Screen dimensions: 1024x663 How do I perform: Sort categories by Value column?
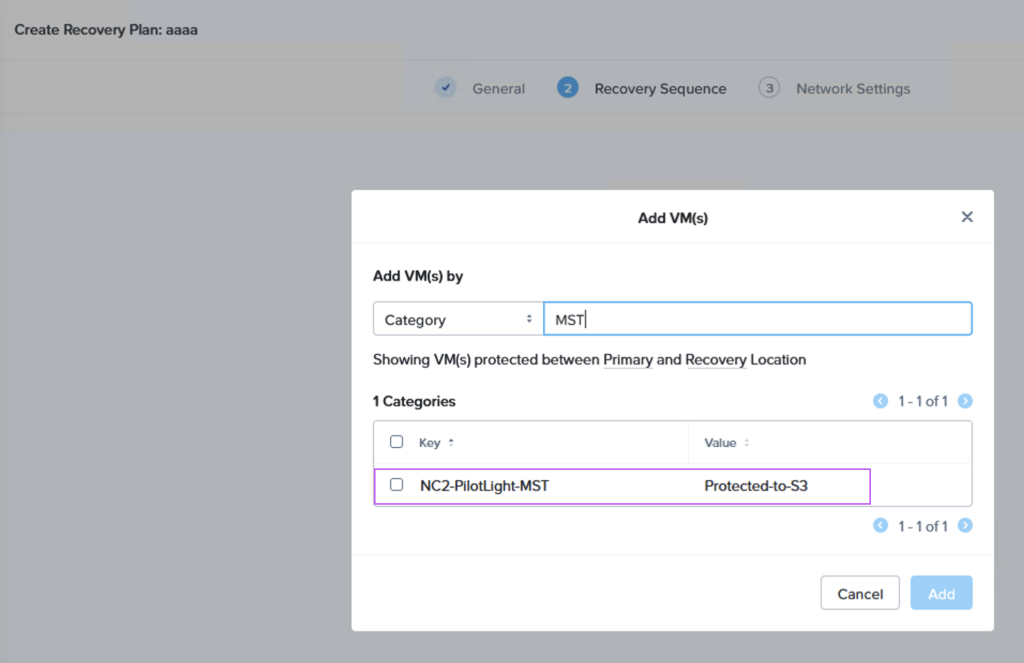pos(726,443)
